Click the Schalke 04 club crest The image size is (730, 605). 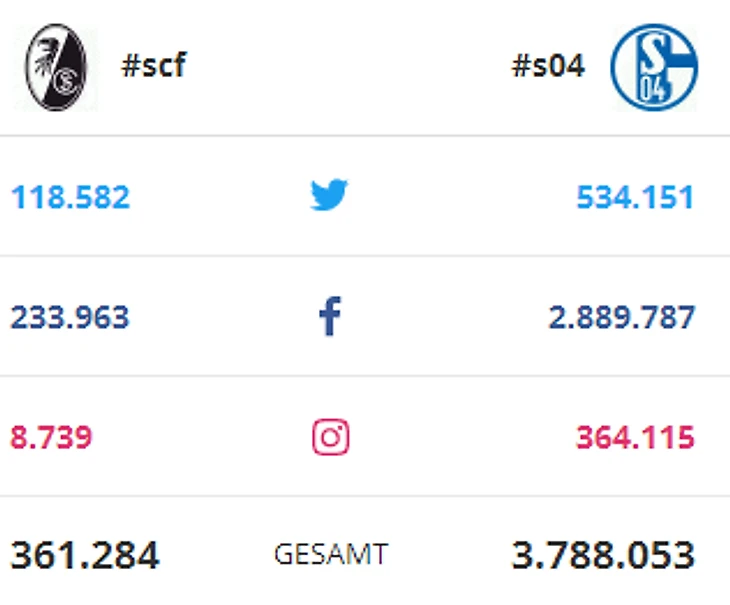(654, 67)
